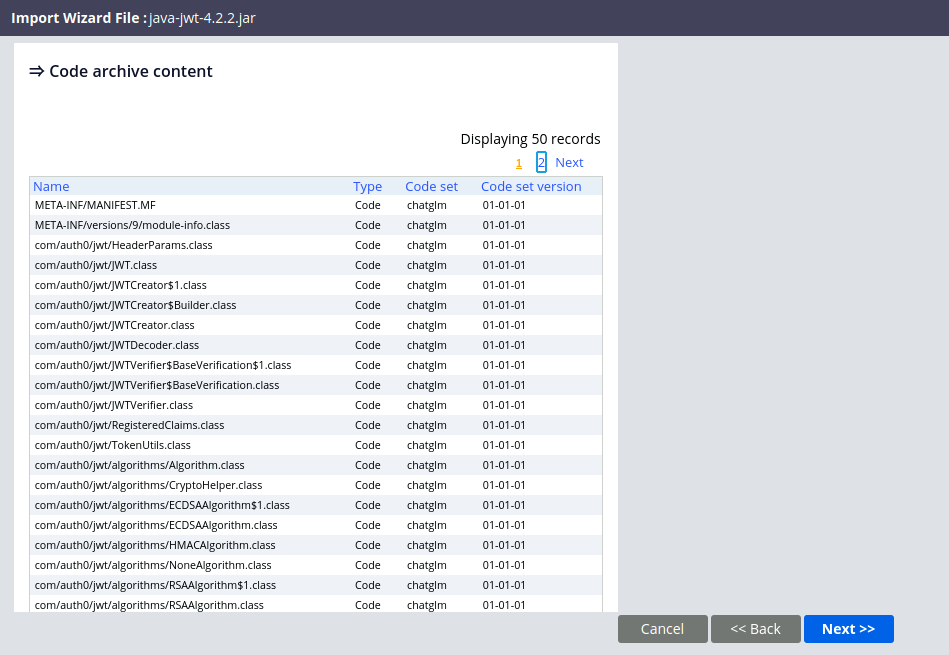Select the META-INF/MANIFEST.MF row
This screenshot has height=655, width=949.
tap(95, 205)
